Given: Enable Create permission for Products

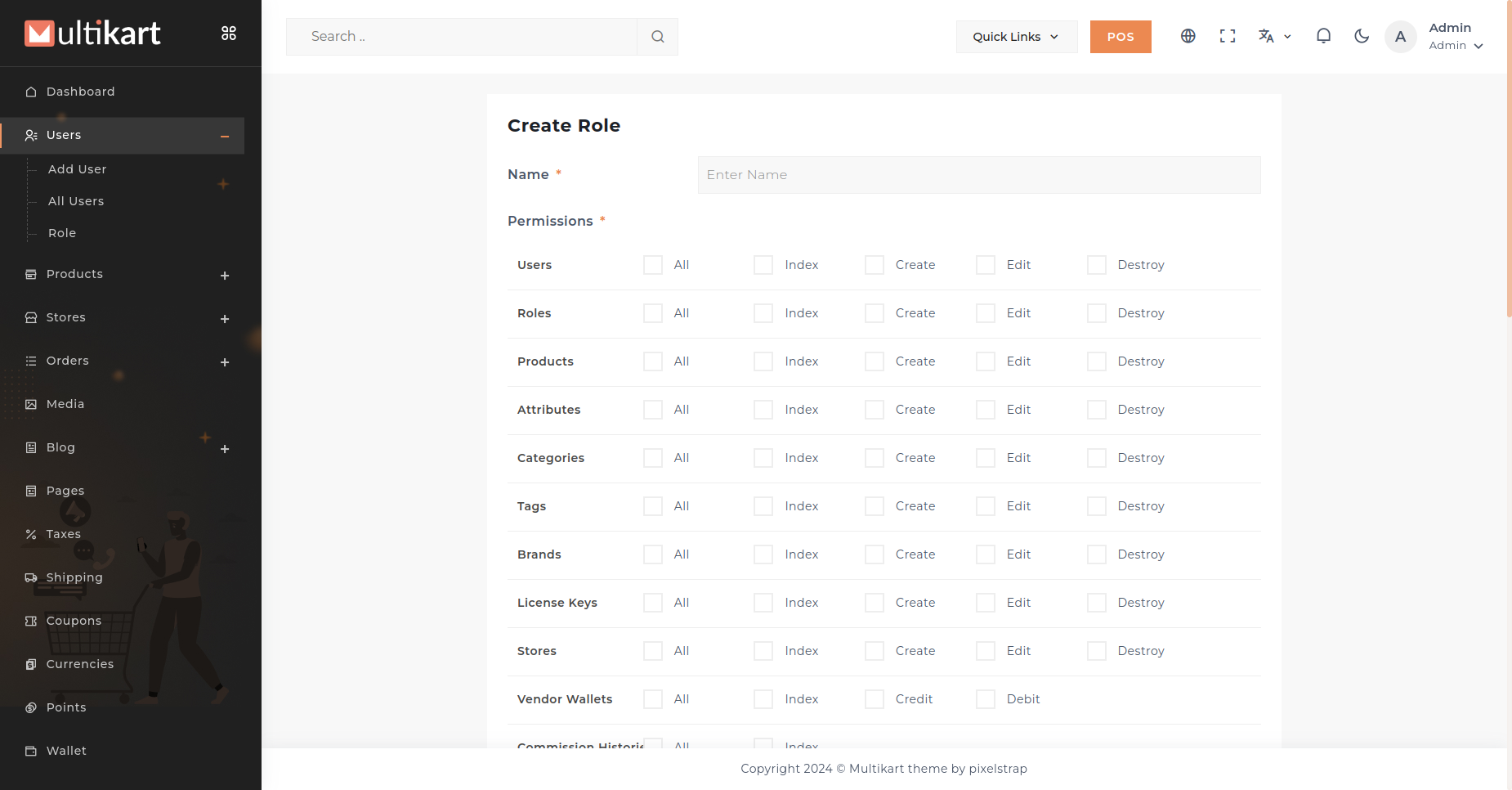Looking at the screenshot, I should [875, 361].
